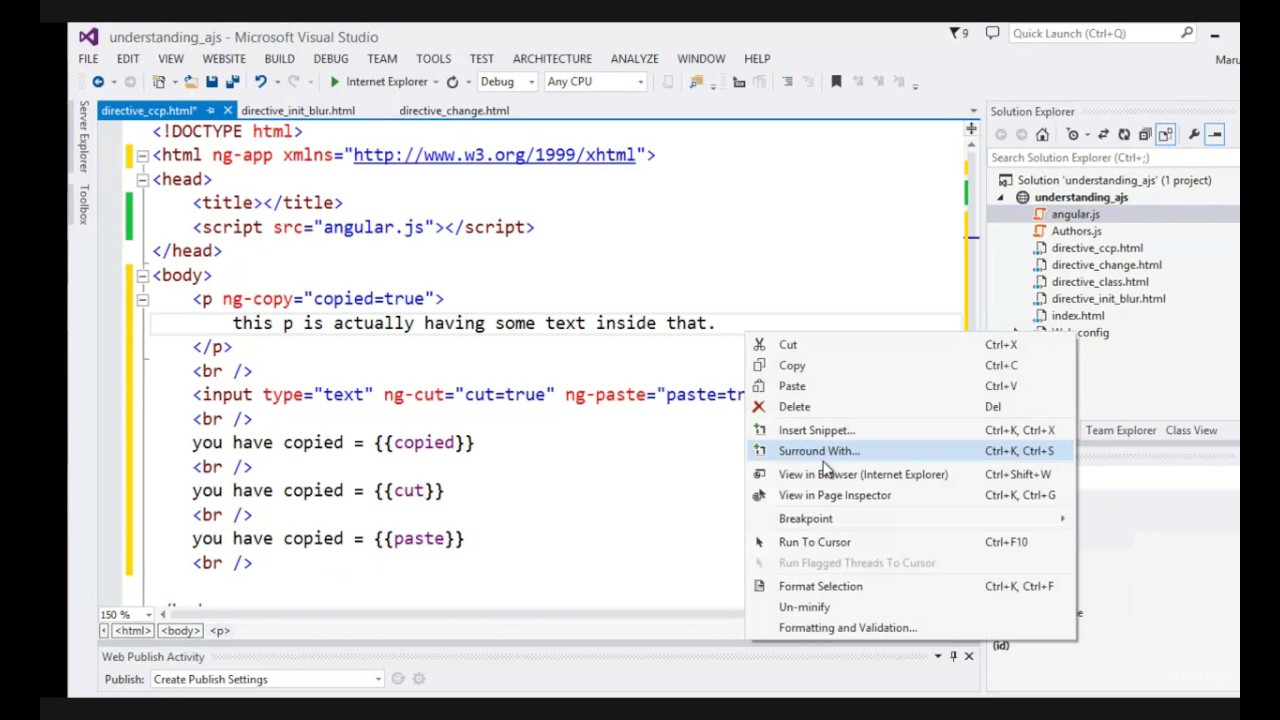
Task: Toggle Preview Selected Items in Solution Explorer
Action: click(x=1215, y=135)
